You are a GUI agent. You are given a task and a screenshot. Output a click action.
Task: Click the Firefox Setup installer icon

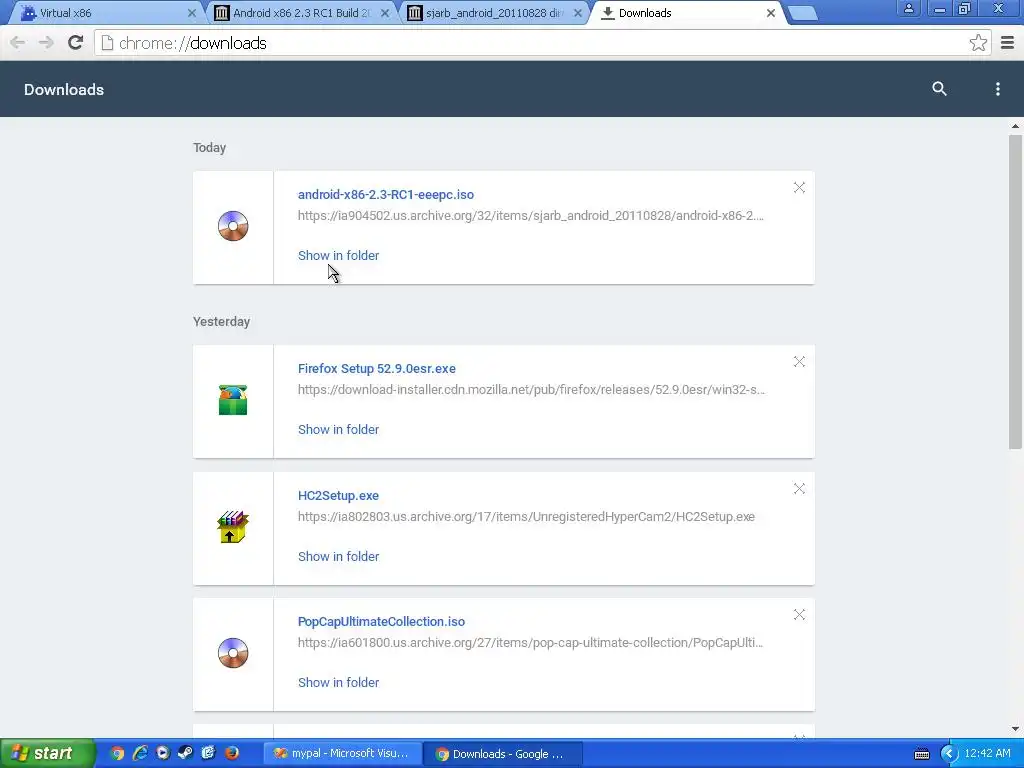point(233,400)
